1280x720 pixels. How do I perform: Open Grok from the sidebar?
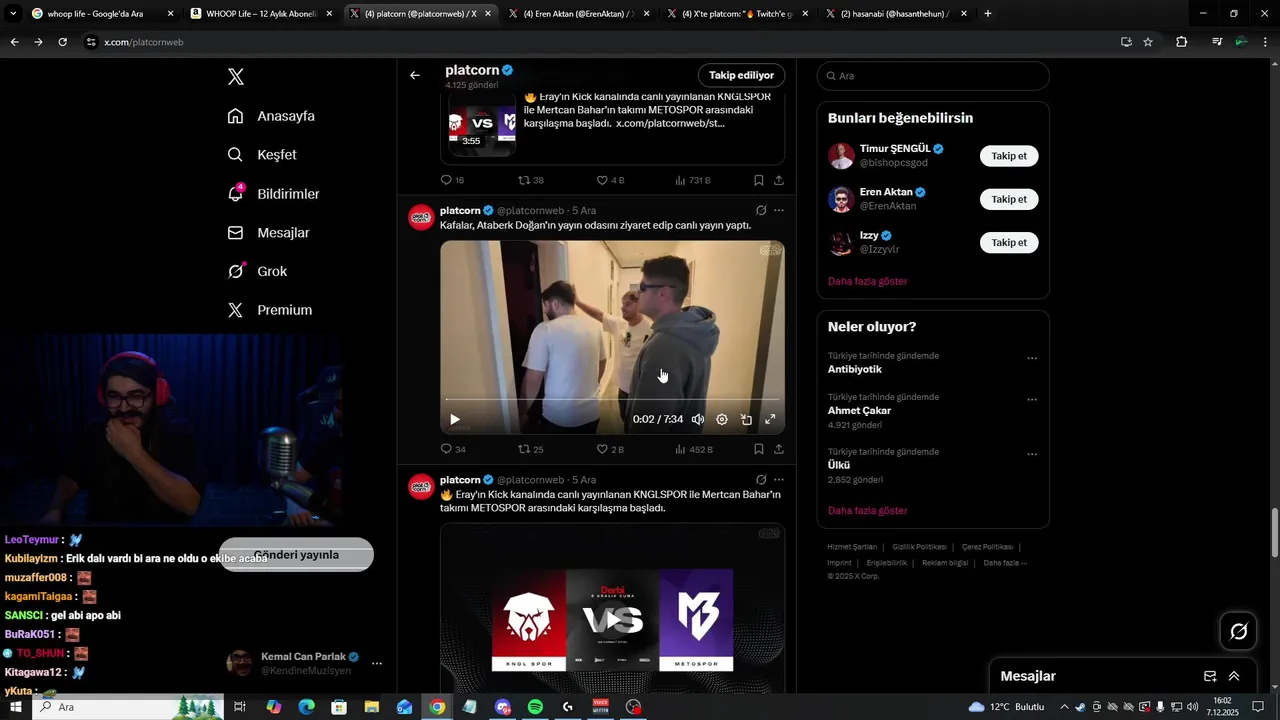[257, 271]
